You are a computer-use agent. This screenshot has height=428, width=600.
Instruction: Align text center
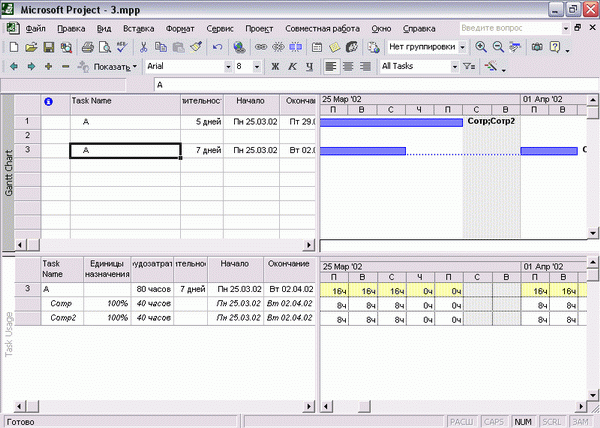pos(348,67)
